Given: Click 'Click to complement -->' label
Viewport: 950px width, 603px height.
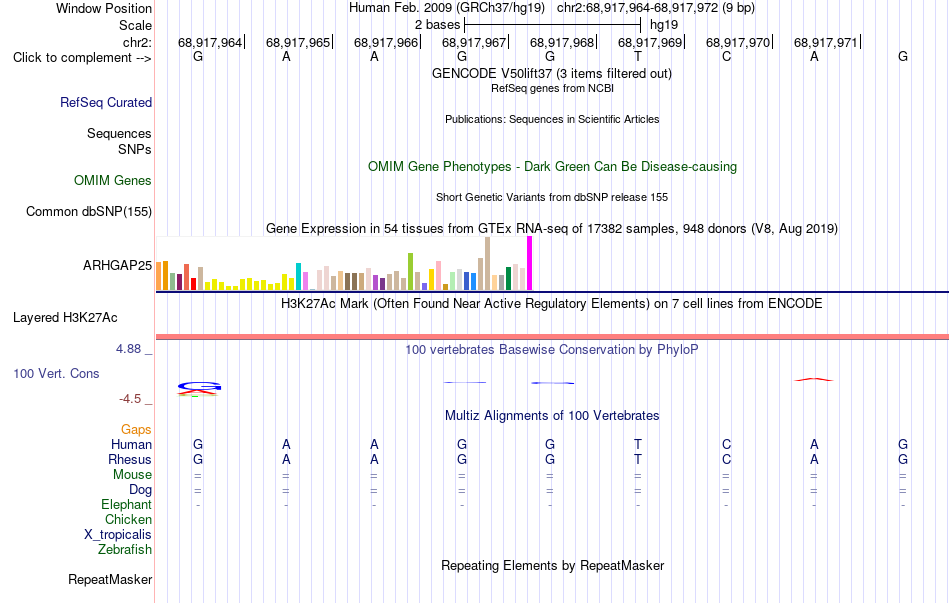Looking at the screenshot, I should tap(82, 58).
